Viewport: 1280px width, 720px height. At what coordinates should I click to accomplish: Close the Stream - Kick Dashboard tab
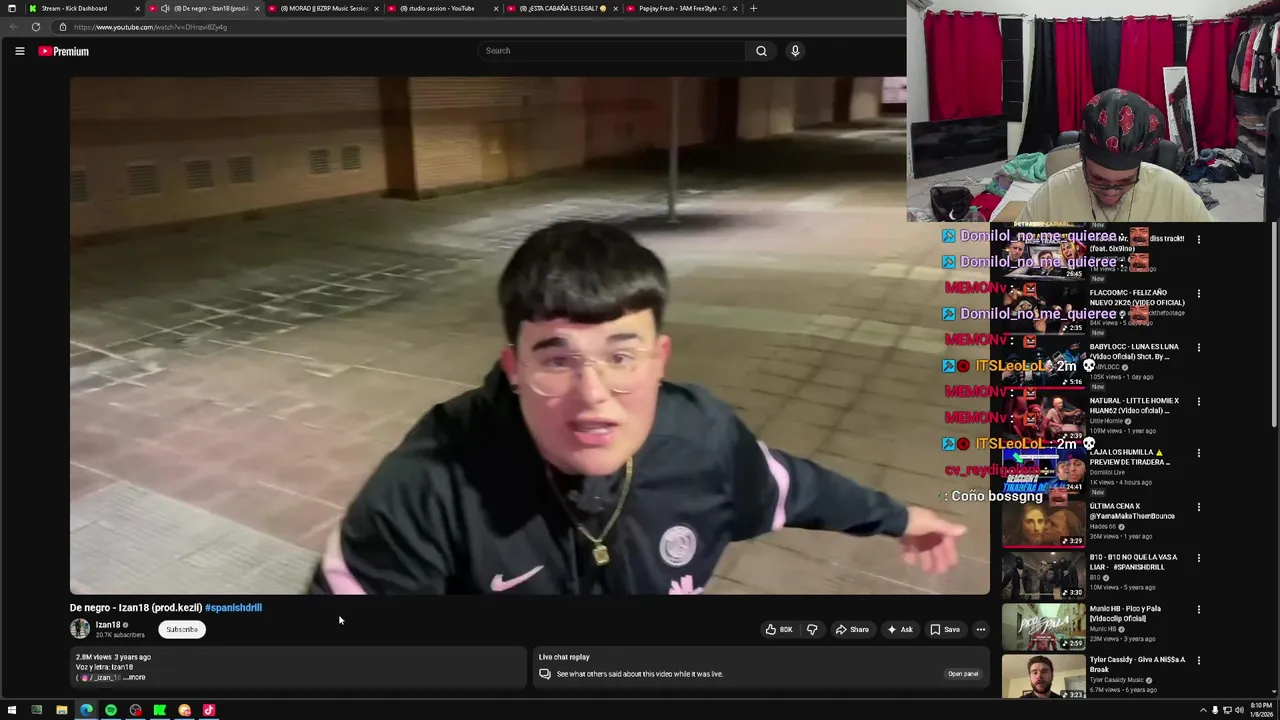pos(137,8)
